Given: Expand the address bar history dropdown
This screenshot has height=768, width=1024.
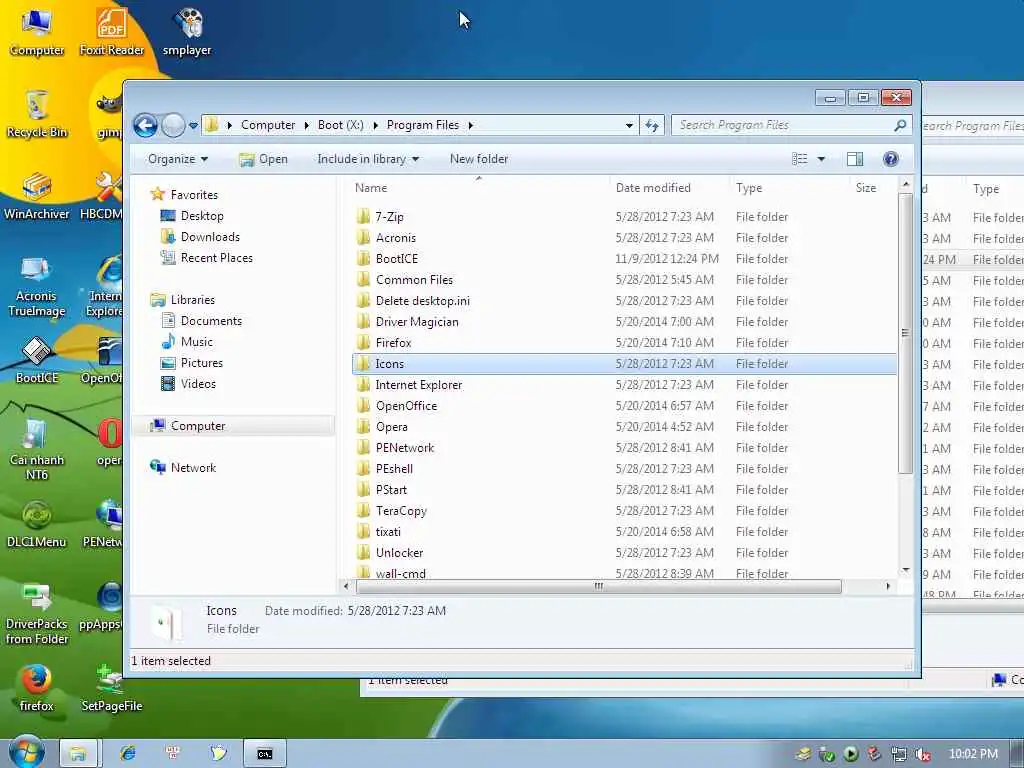Looking at the screenshot, I should (629, 125).
